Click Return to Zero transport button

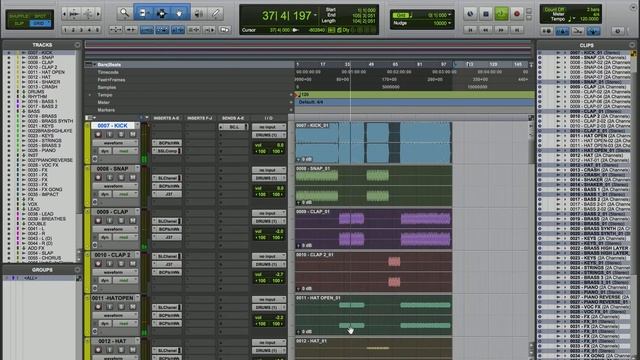pyautogui.click(x=470, y=30)
